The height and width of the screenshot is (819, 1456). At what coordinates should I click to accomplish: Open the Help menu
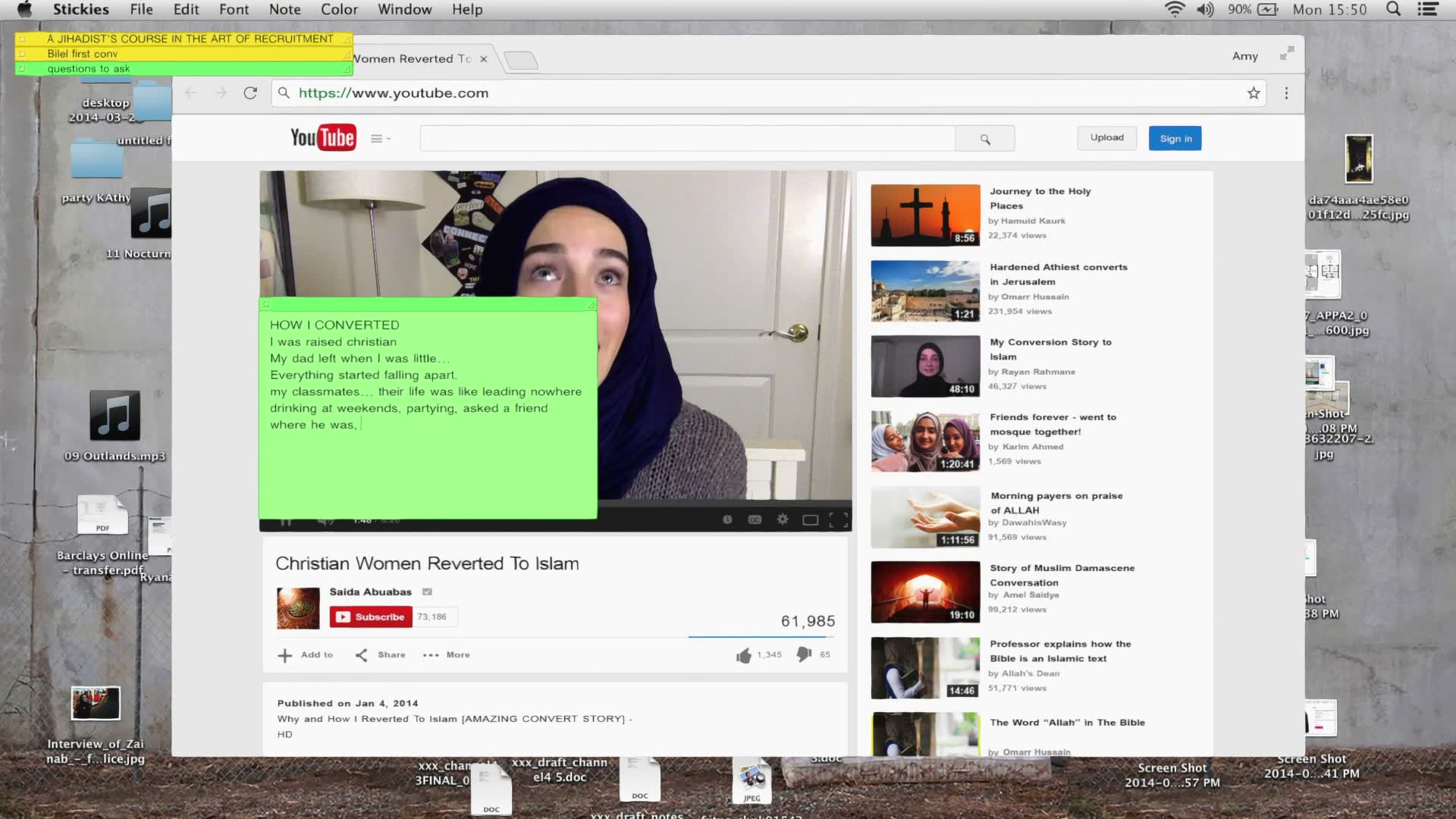point(467,9)
